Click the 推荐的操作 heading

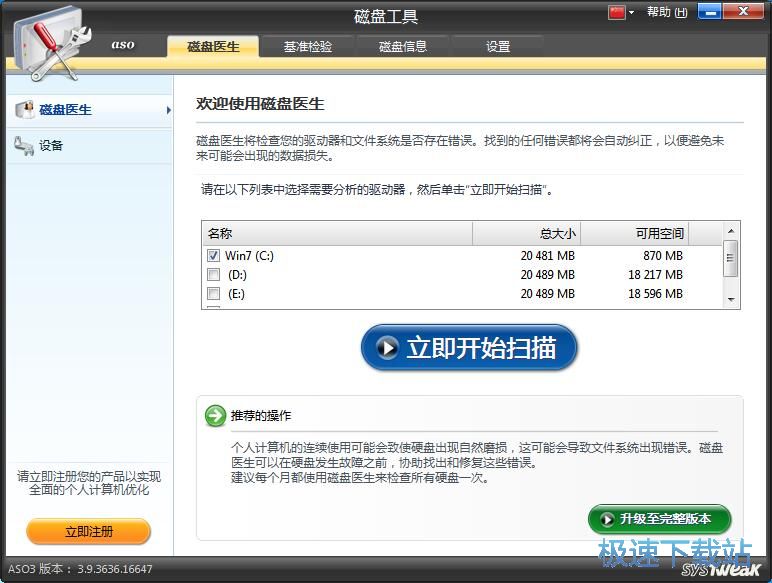[261, 416]
